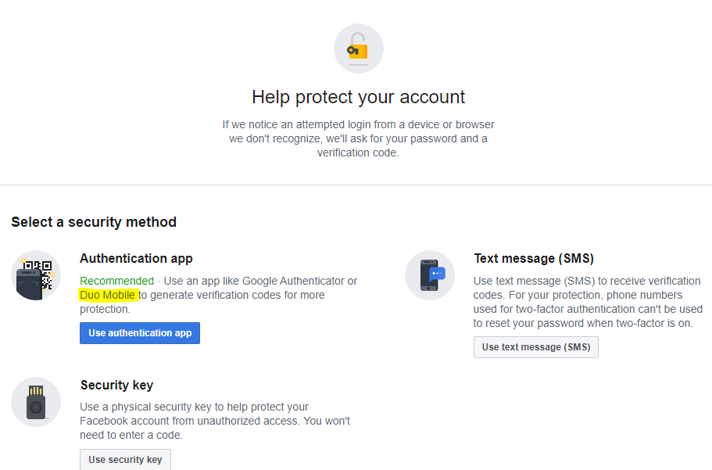
Task: Click the phone text message icon
Action: [x=430, y=275]
